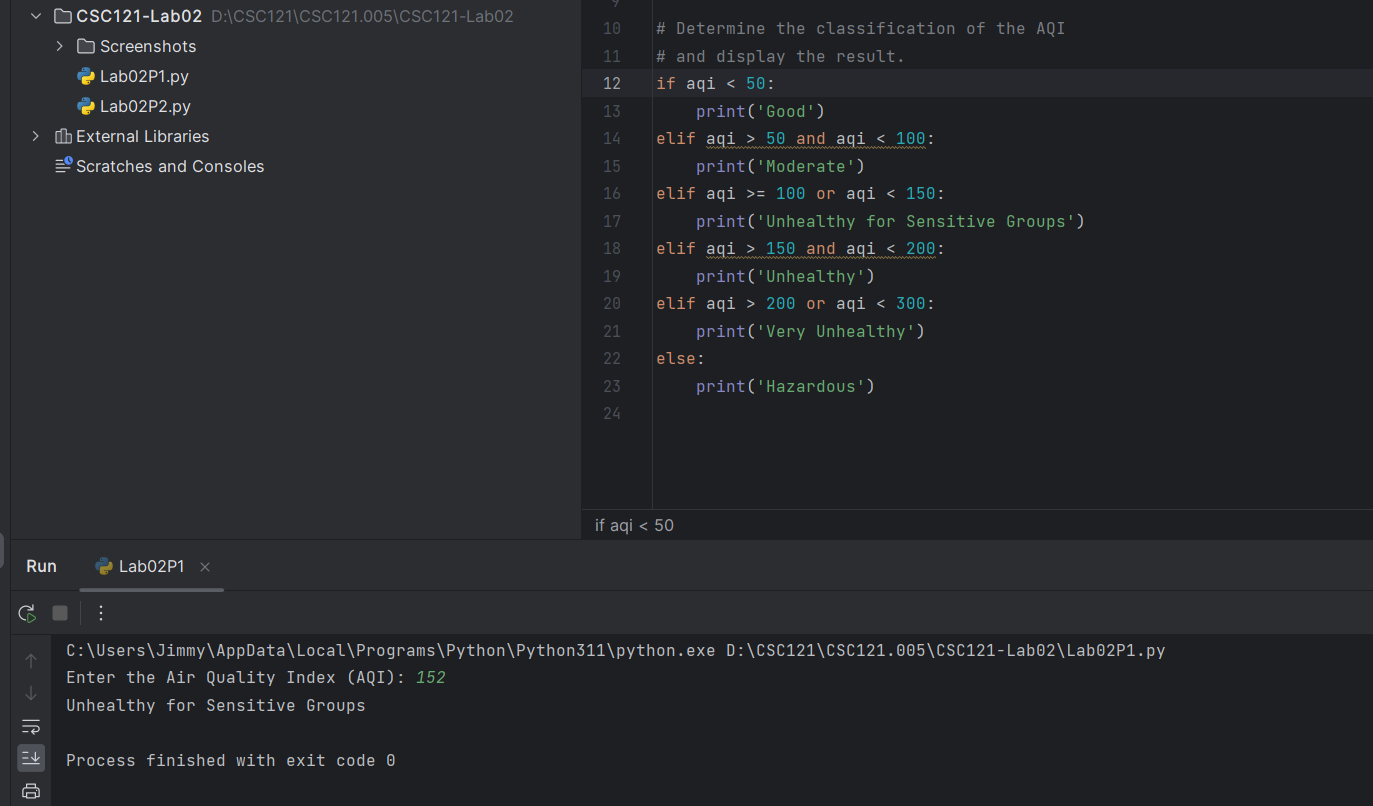Click the up arrow console navigation icon

tap(30, 660)
